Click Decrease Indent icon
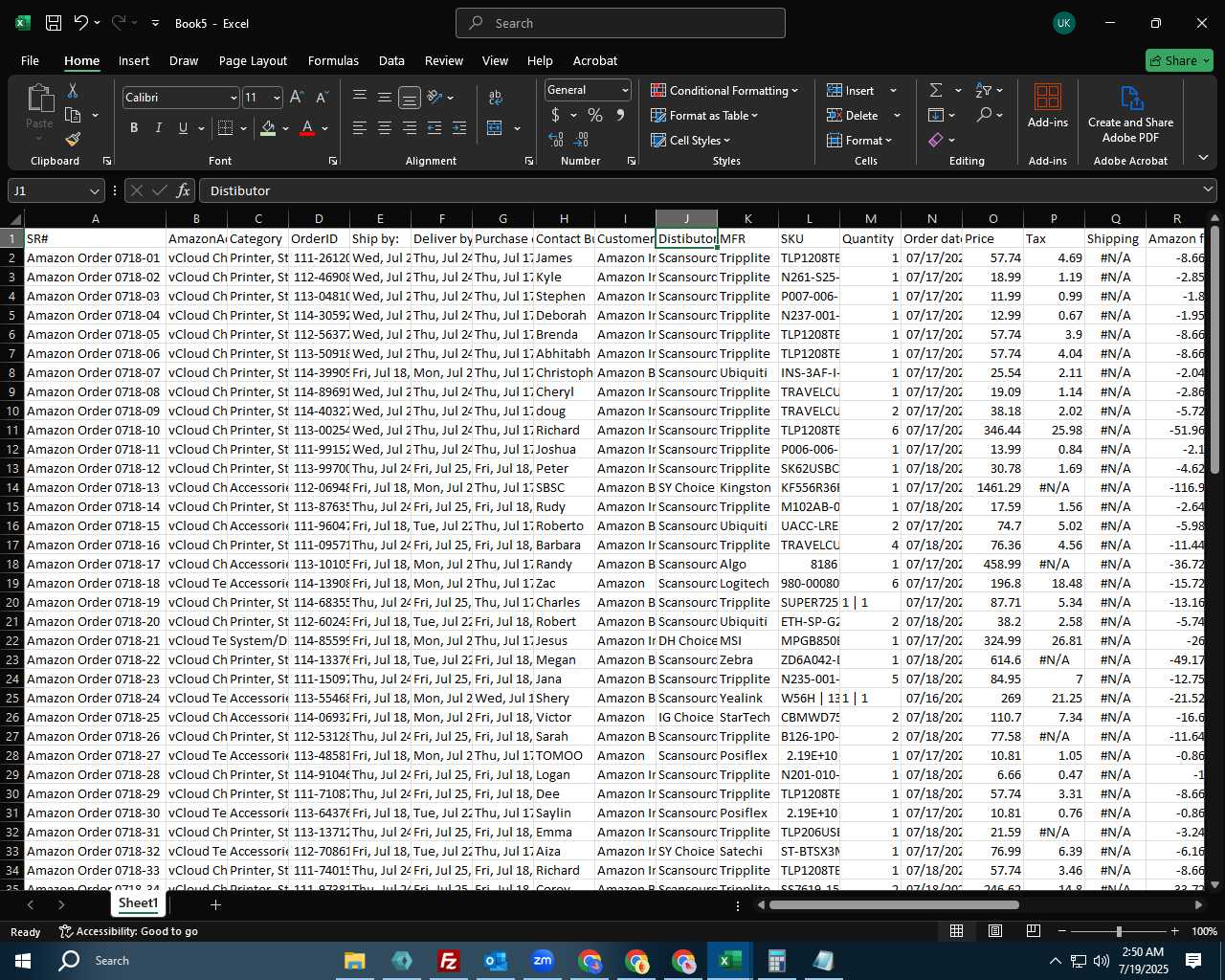 coord(434,128)
